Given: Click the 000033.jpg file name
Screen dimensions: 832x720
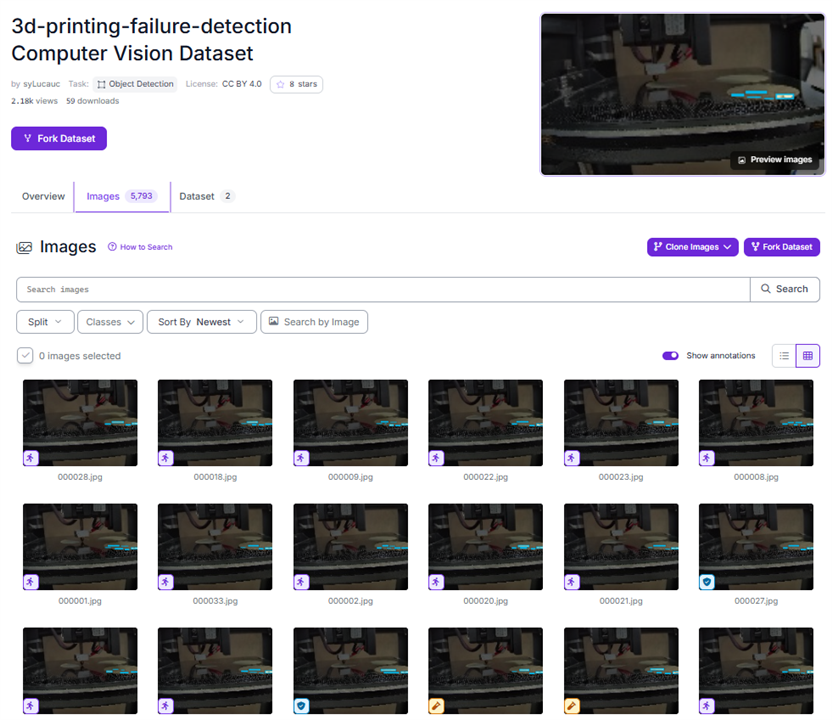Looking at the screenshot, I should click(215, 601).
